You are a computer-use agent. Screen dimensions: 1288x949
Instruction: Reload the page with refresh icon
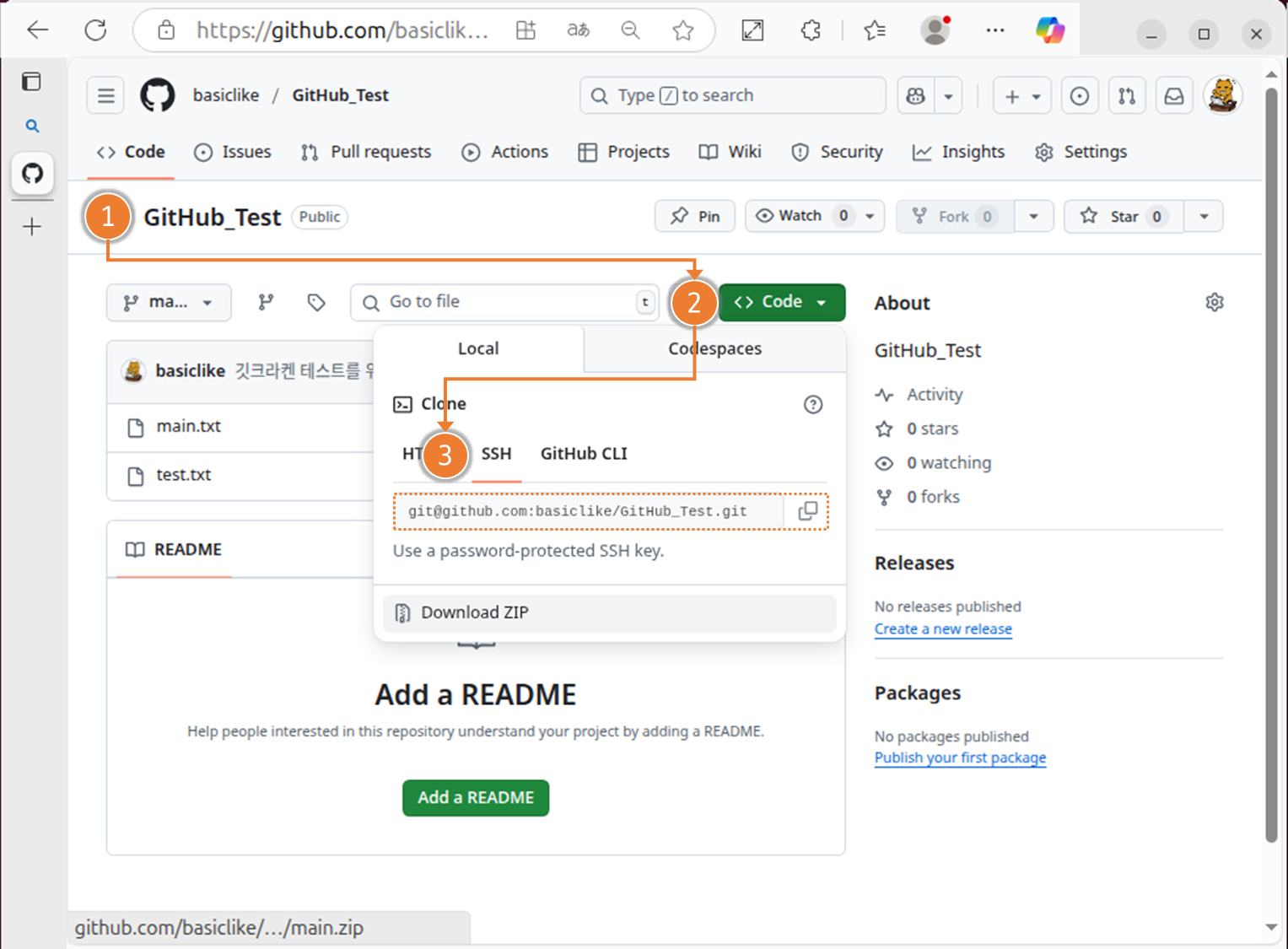[x=96, y=31]
